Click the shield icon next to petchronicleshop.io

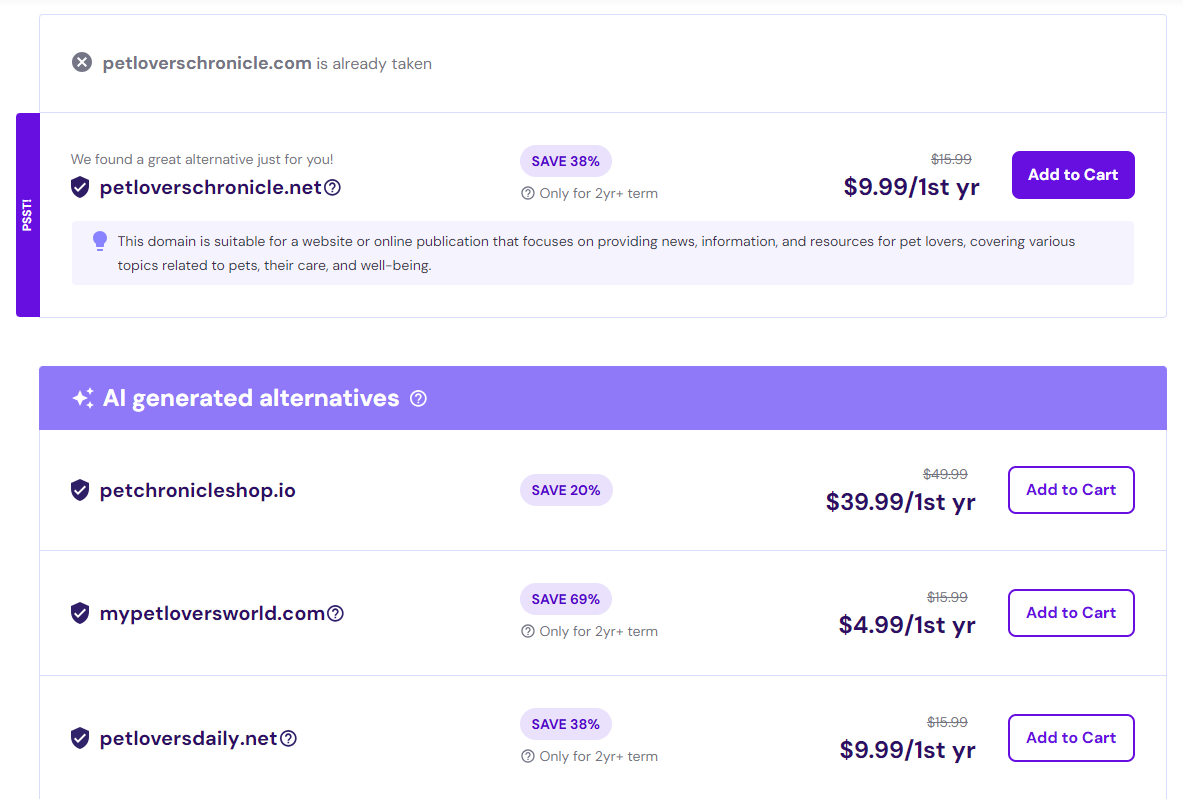coord(79,490)
